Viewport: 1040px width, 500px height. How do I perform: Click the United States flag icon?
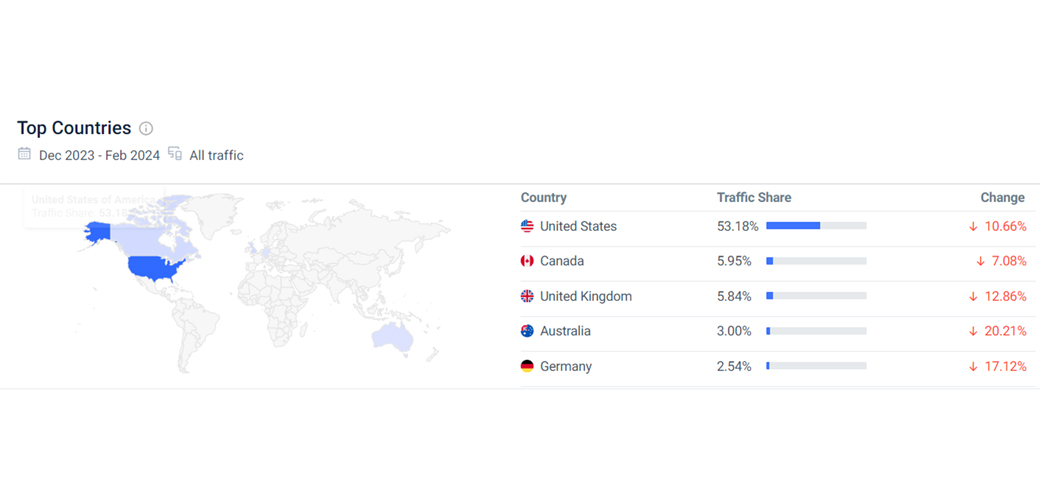(x=527, y=227)
